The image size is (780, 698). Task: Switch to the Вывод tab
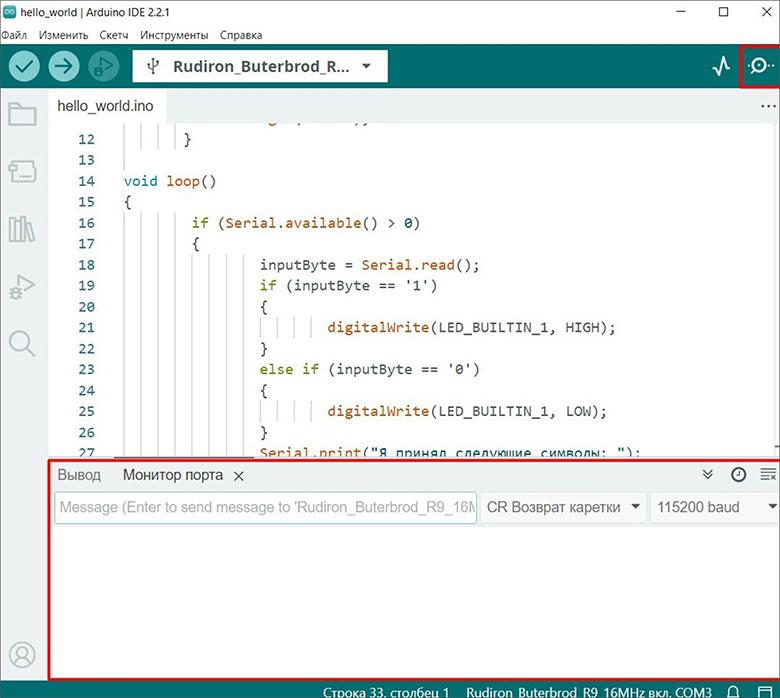point(79,475)
